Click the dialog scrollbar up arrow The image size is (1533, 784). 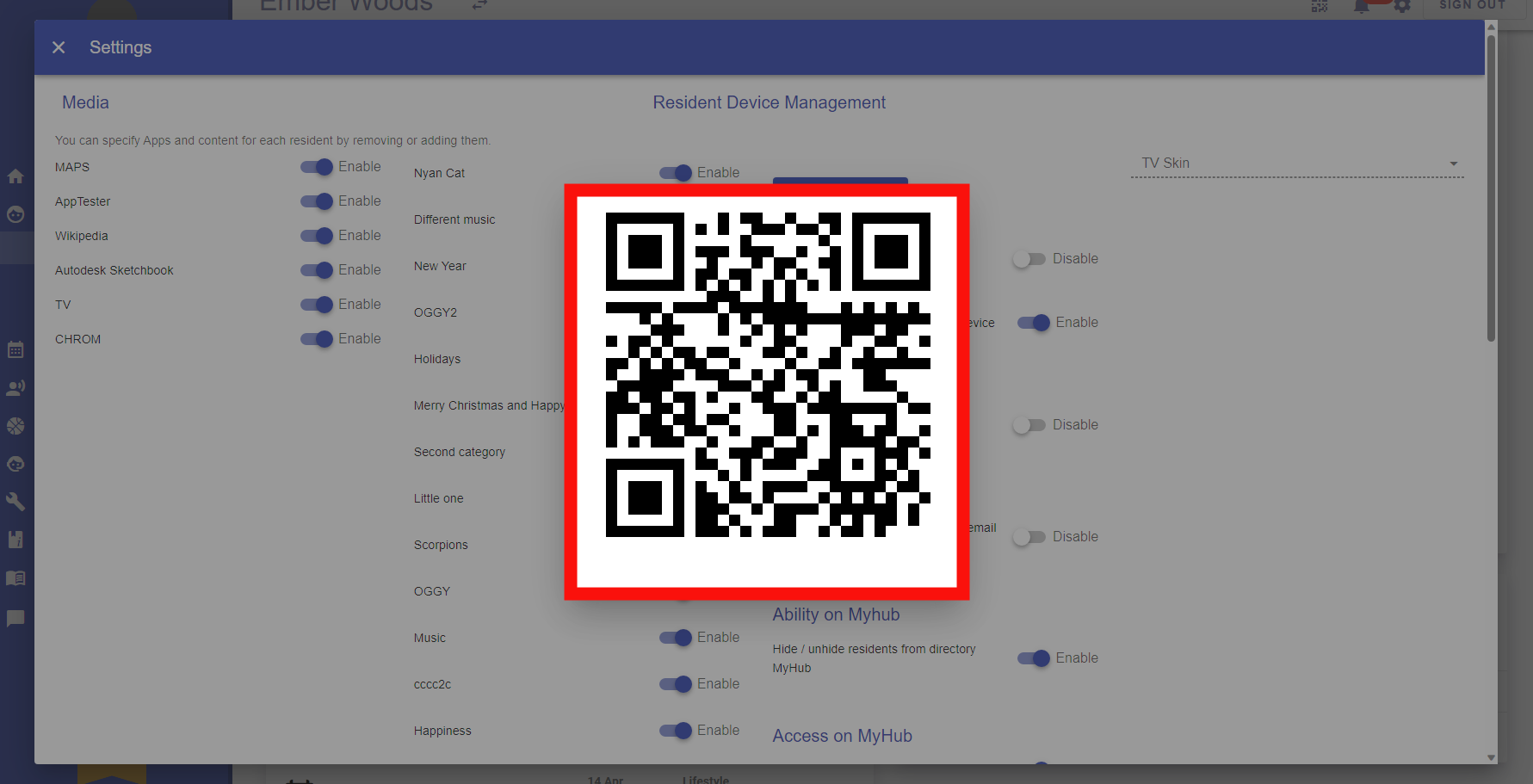pyautogui.click(x=1492, y=27)
